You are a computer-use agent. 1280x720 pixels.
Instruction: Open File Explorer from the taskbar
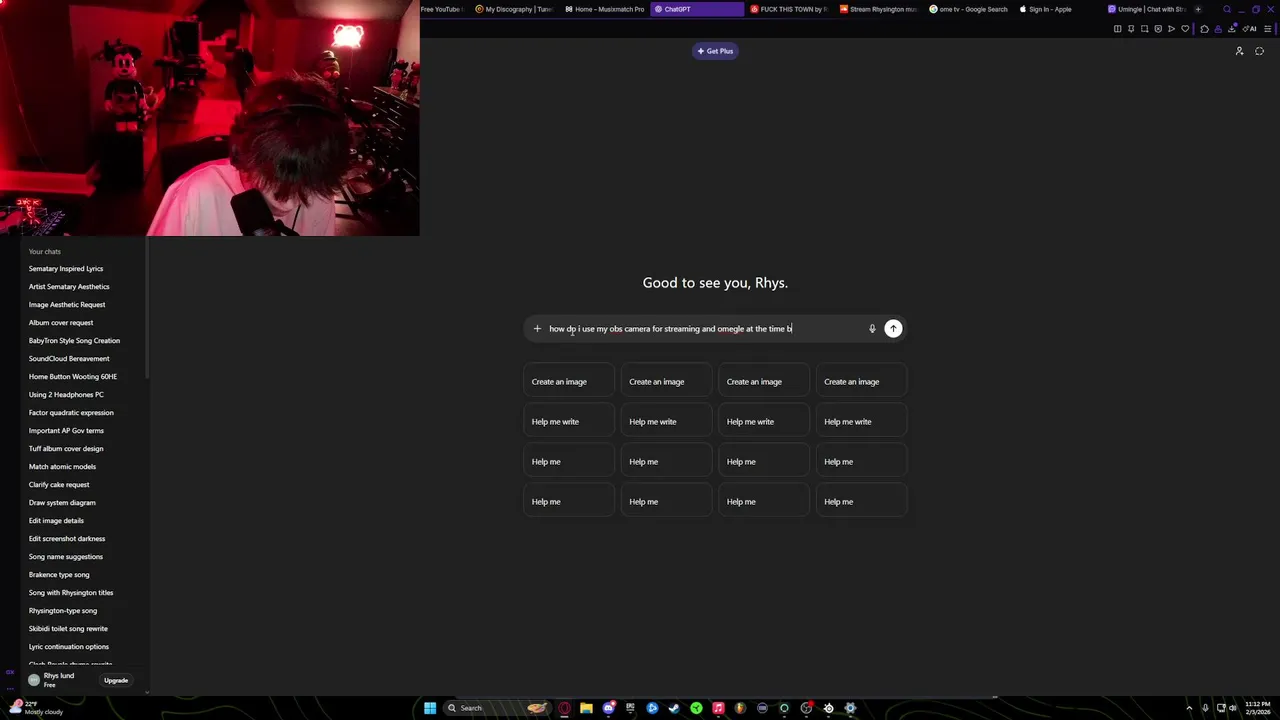click(x=586, y=708)
